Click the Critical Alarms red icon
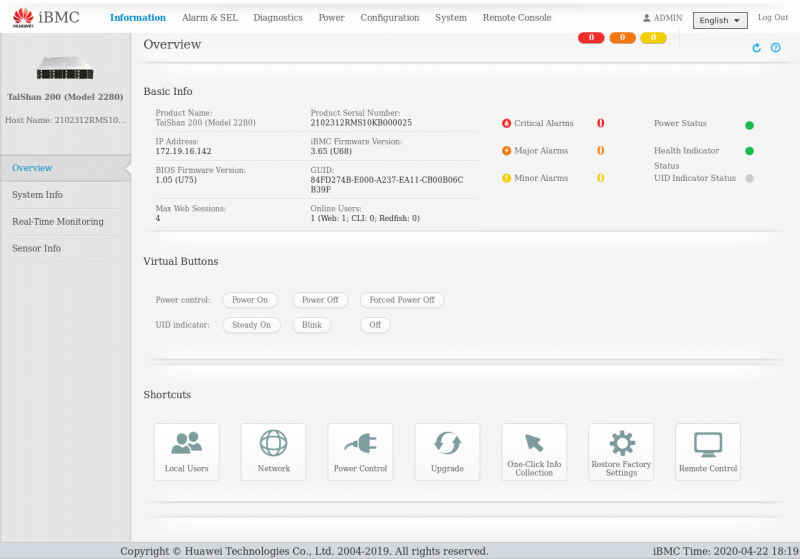This screenshot has width=800, height=559. [x=506, y=123]
